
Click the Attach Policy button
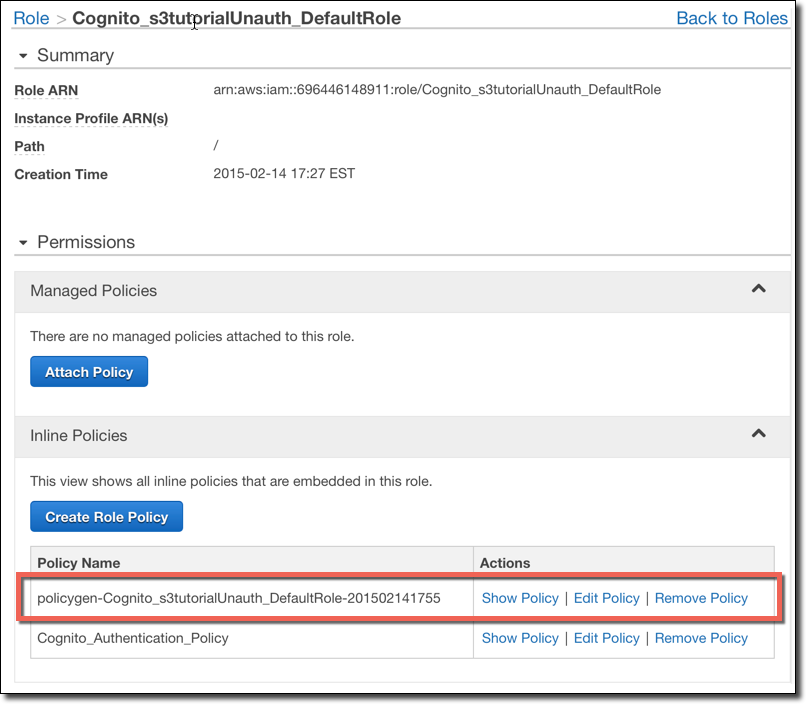point(89,372)
